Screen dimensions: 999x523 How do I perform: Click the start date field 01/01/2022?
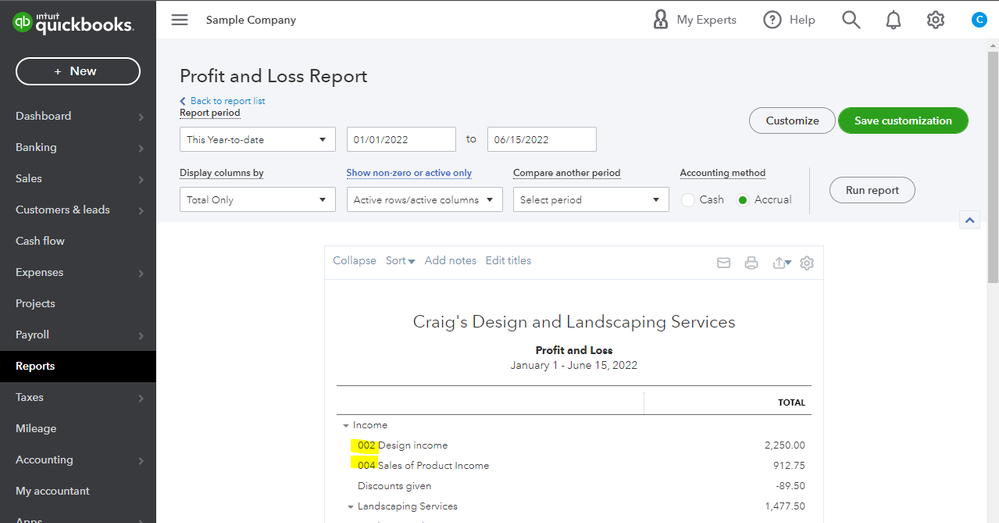tap(401, 140)
